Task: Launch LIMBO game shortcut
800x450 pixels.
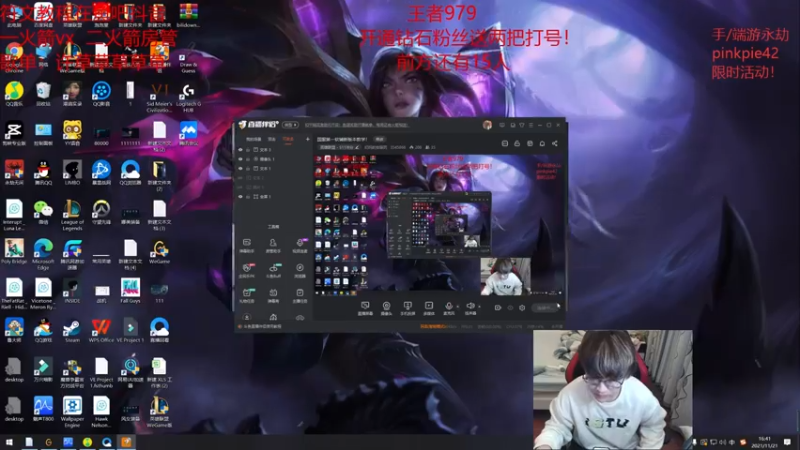Action: (72, 173)
